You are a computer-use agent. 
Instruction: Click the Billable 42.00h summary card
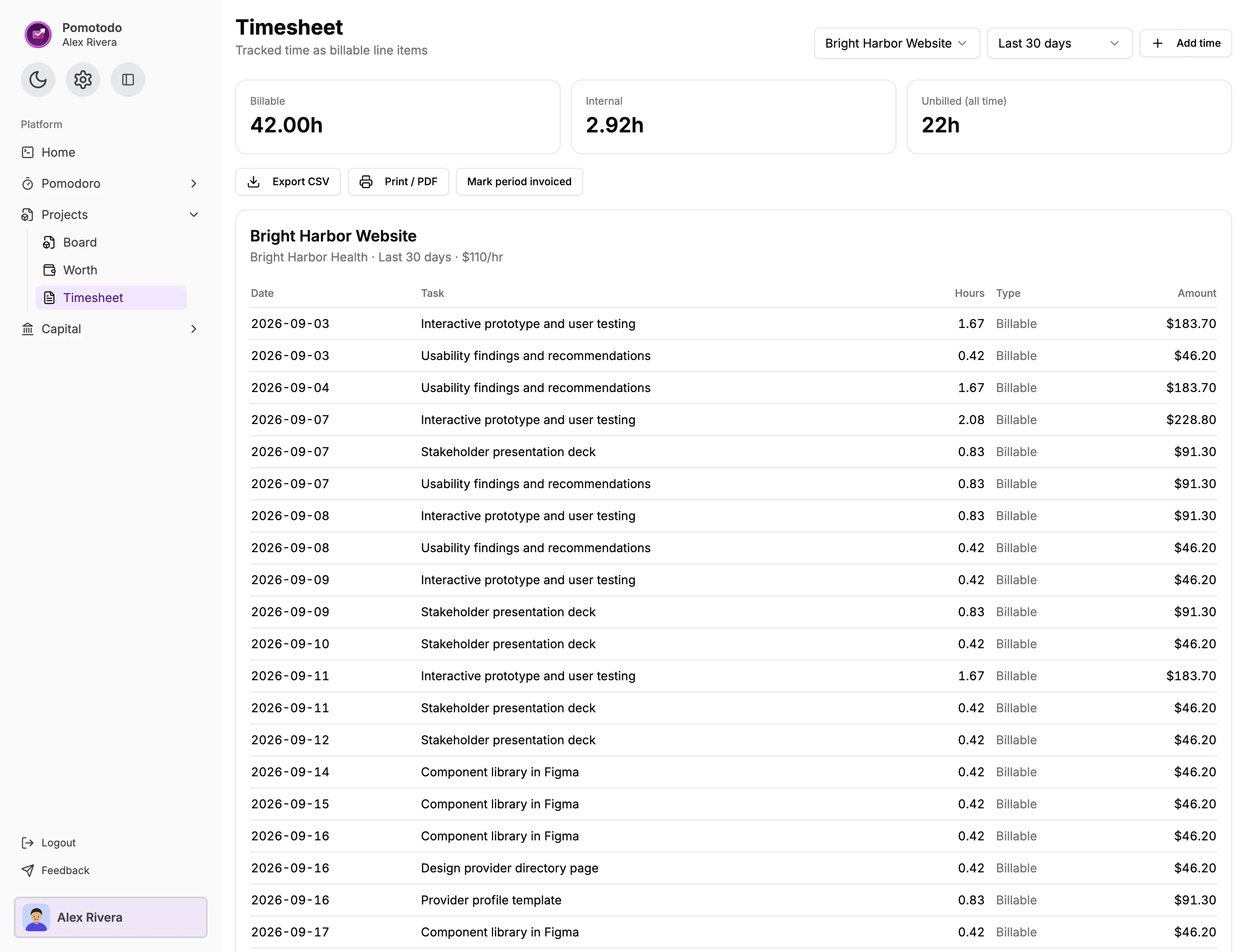398,117
